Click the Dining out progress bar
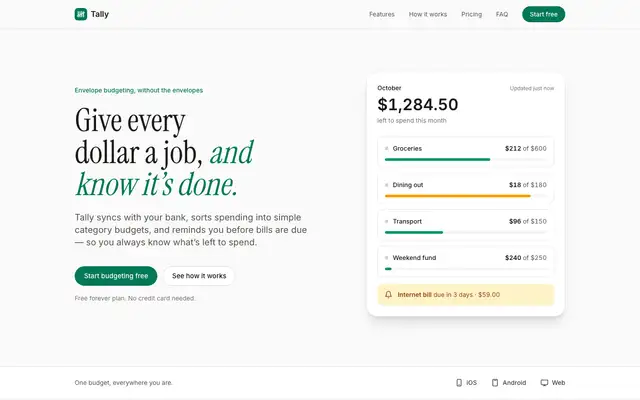This screenshot has width=640, height=400. pyautogui.click(x=465, y=196)
